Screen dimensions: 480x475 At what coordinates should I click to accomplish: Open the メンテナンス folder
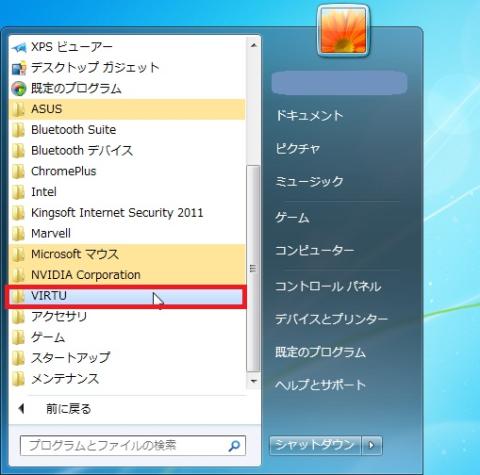pos(127,379)
